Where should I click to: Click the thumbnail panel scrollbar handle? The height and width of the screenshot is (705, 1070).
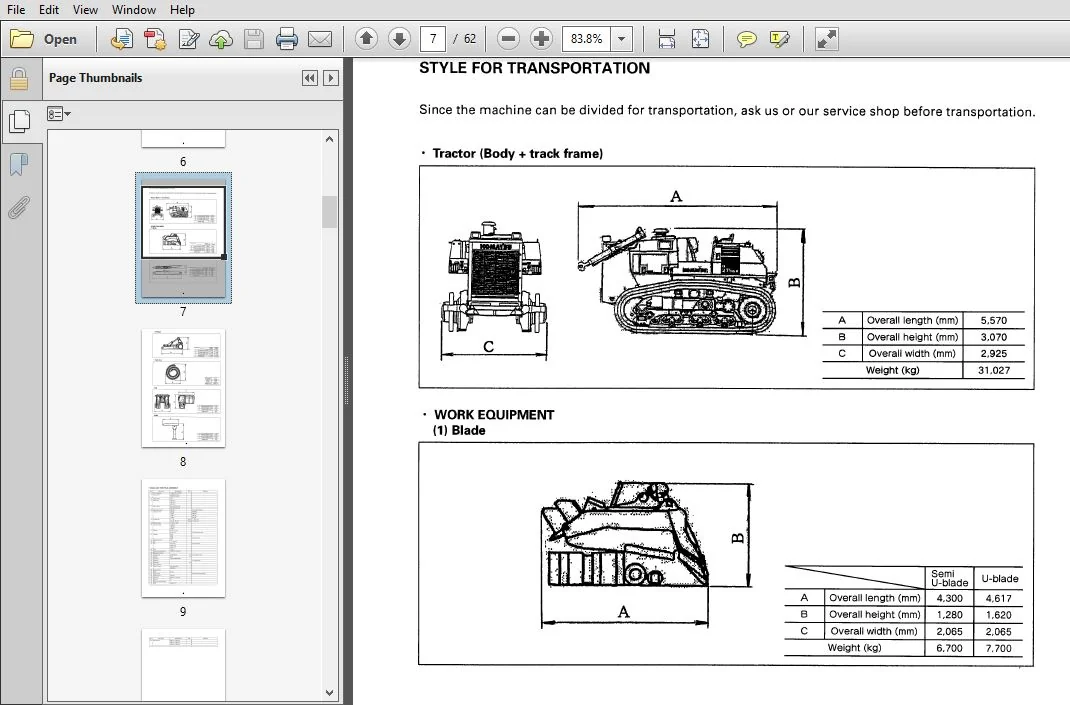330,212
